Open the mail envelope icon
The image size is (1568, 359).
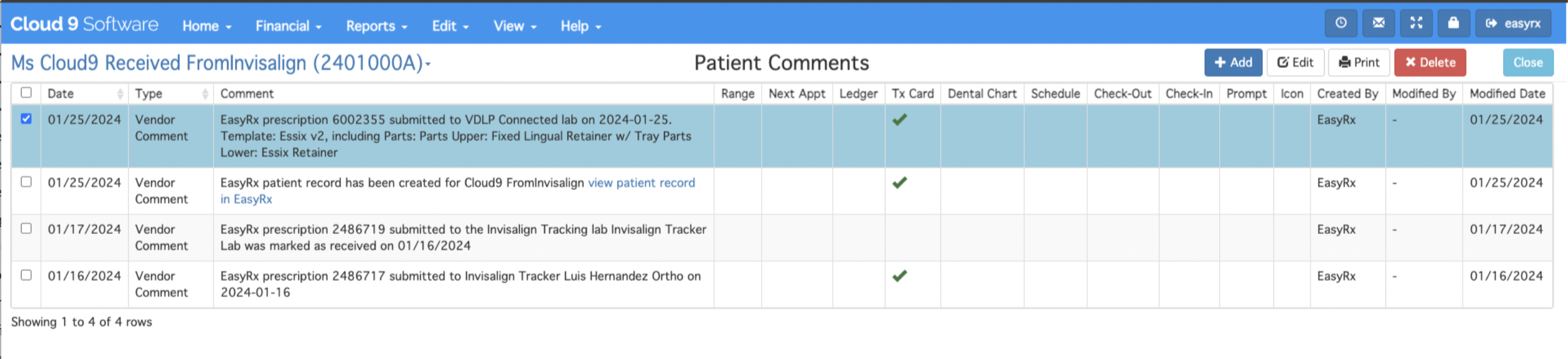tap(1379, 24)
